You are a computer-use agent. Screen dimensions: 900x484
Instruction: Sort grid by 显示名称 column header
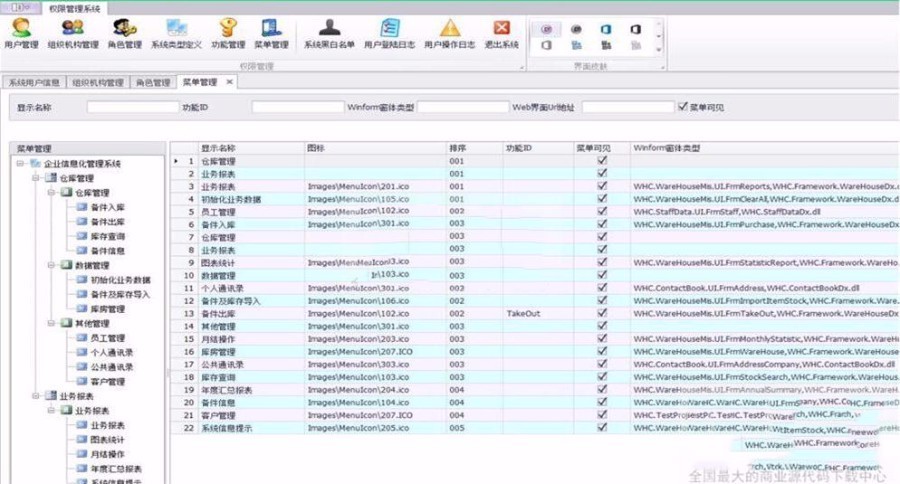pos(220,148)
